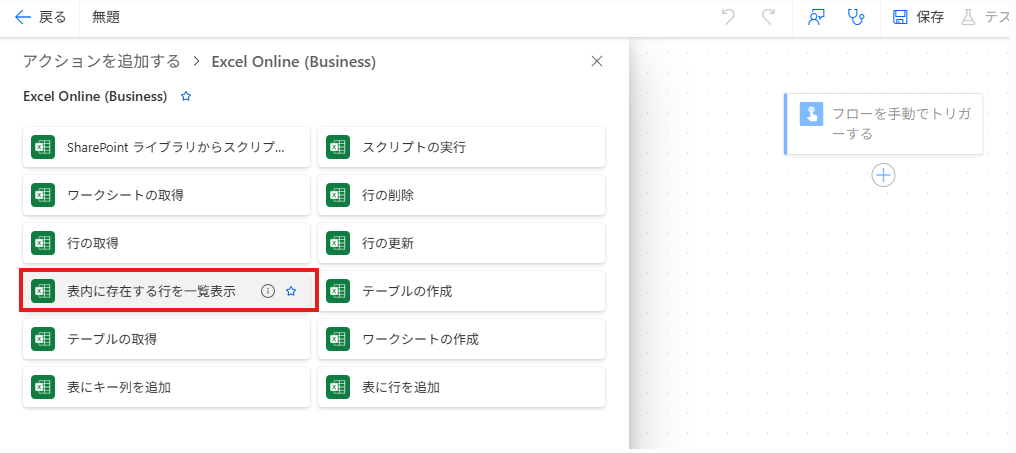Click Excel icon on テーブルの作成

338,292
